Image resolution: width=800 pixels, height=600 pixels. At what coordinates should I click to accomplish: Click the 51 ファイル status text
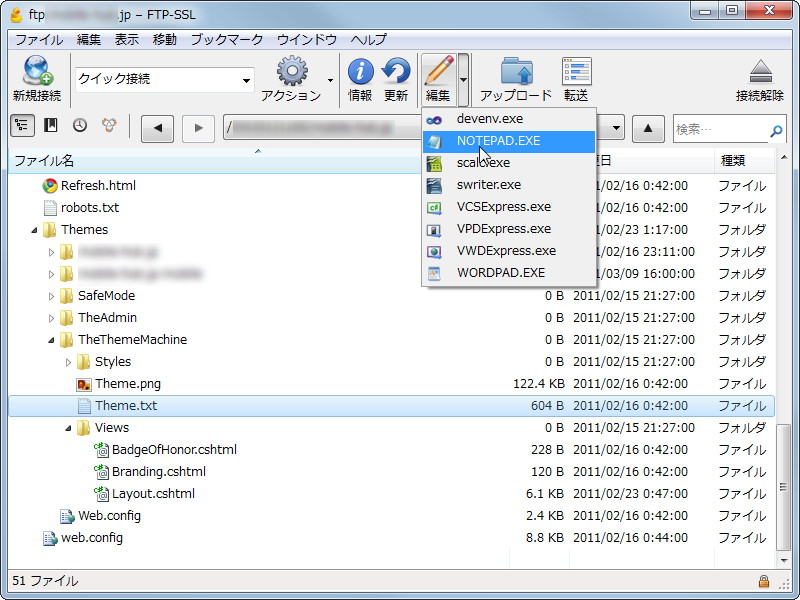pos(45,581)
